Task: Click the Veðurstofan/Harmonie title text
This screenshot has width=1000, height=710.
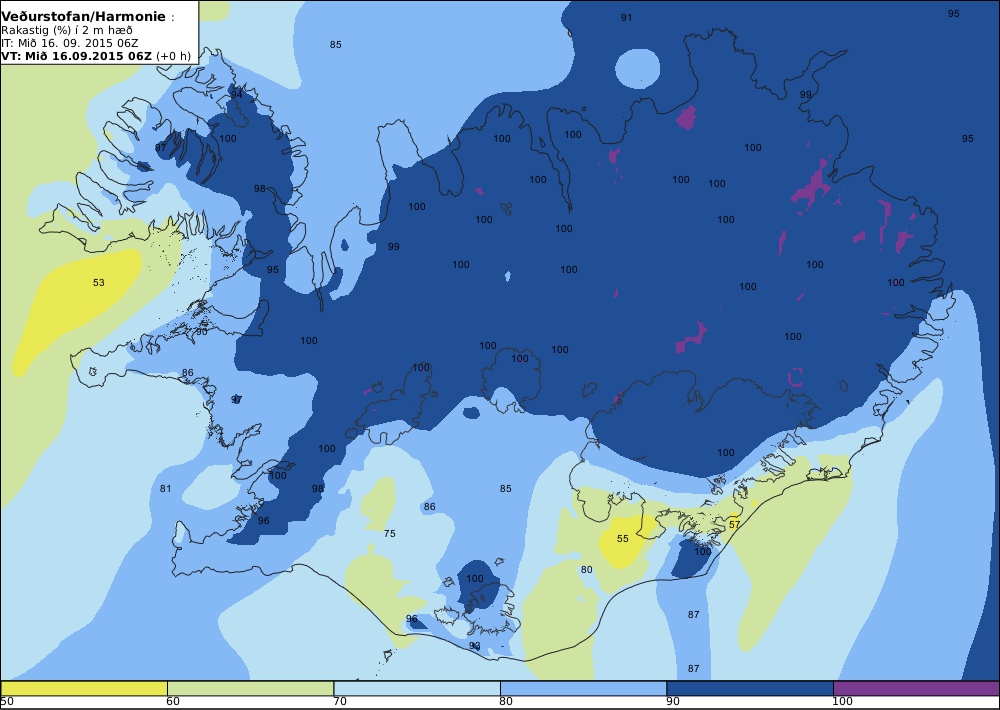Action: (x=84, y=17)
